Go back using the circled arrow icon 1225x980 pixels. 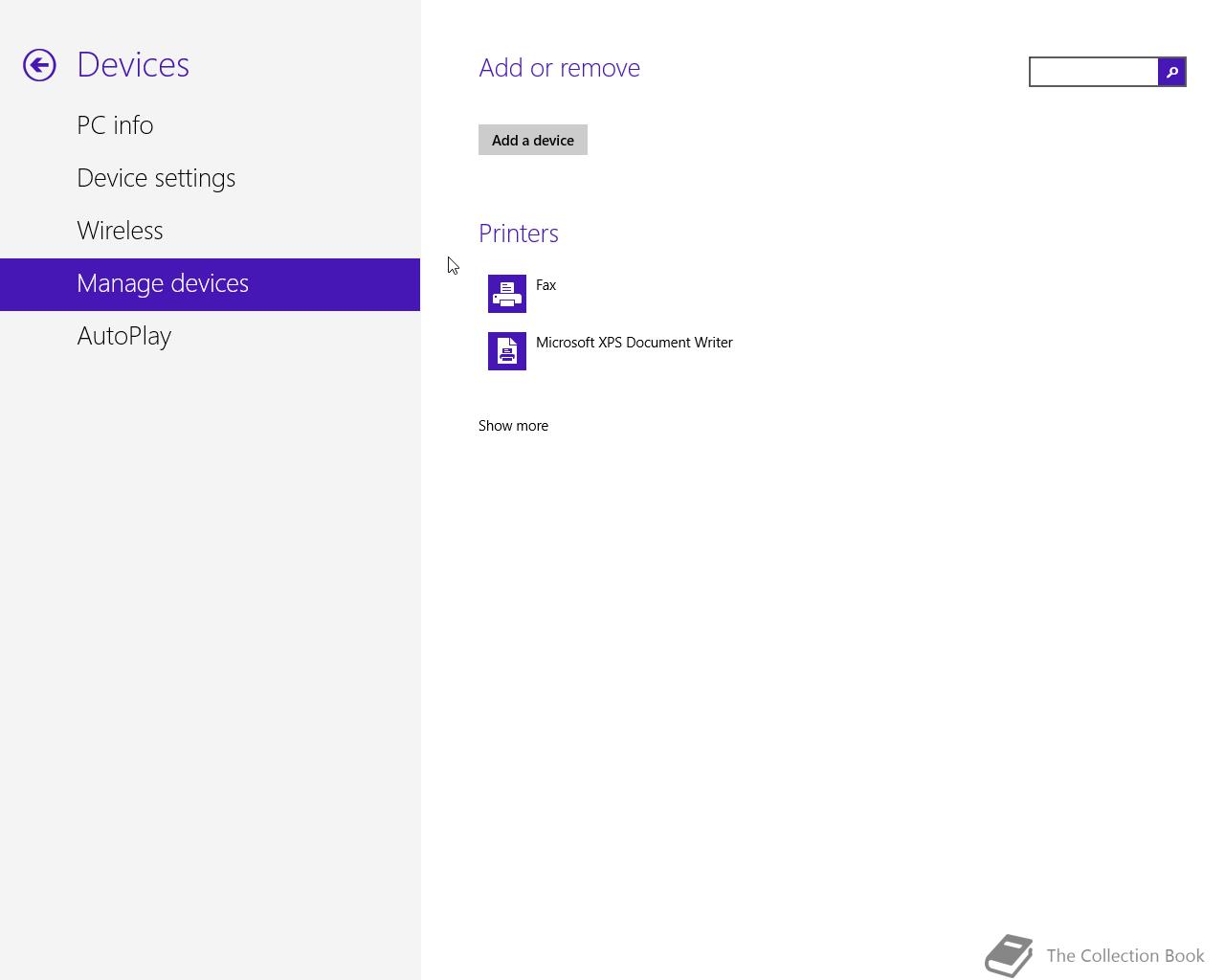[39, 65]
